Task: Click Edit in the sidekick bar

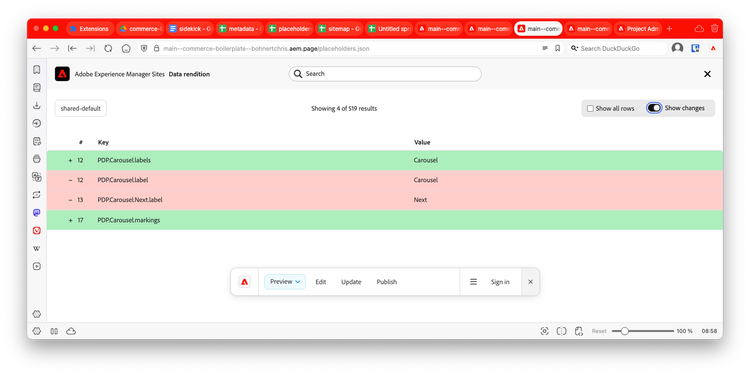Action: [320, 282]
